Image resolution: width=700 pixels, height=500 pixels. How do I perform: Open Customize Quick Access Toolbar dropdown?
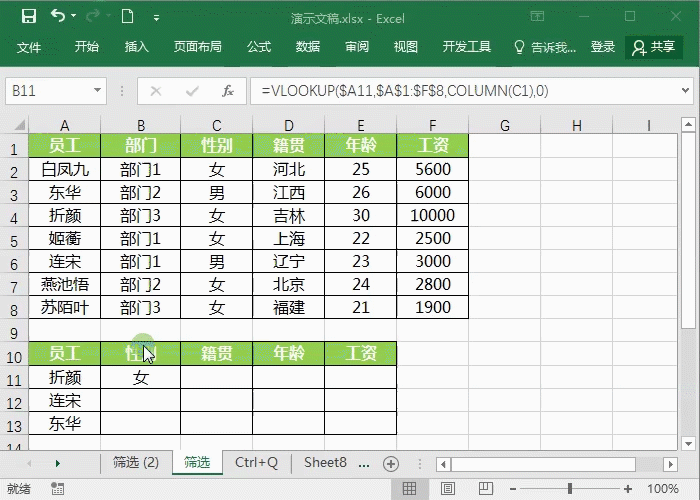pos(156,18)
